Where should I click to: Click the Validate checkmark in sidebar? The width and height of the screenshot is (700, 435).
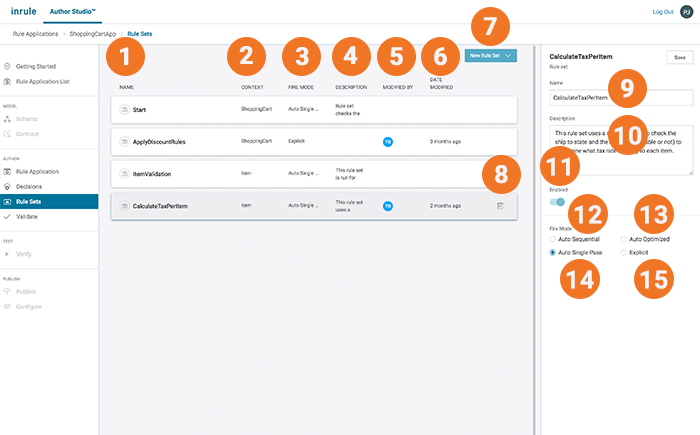tap(8, 215)
